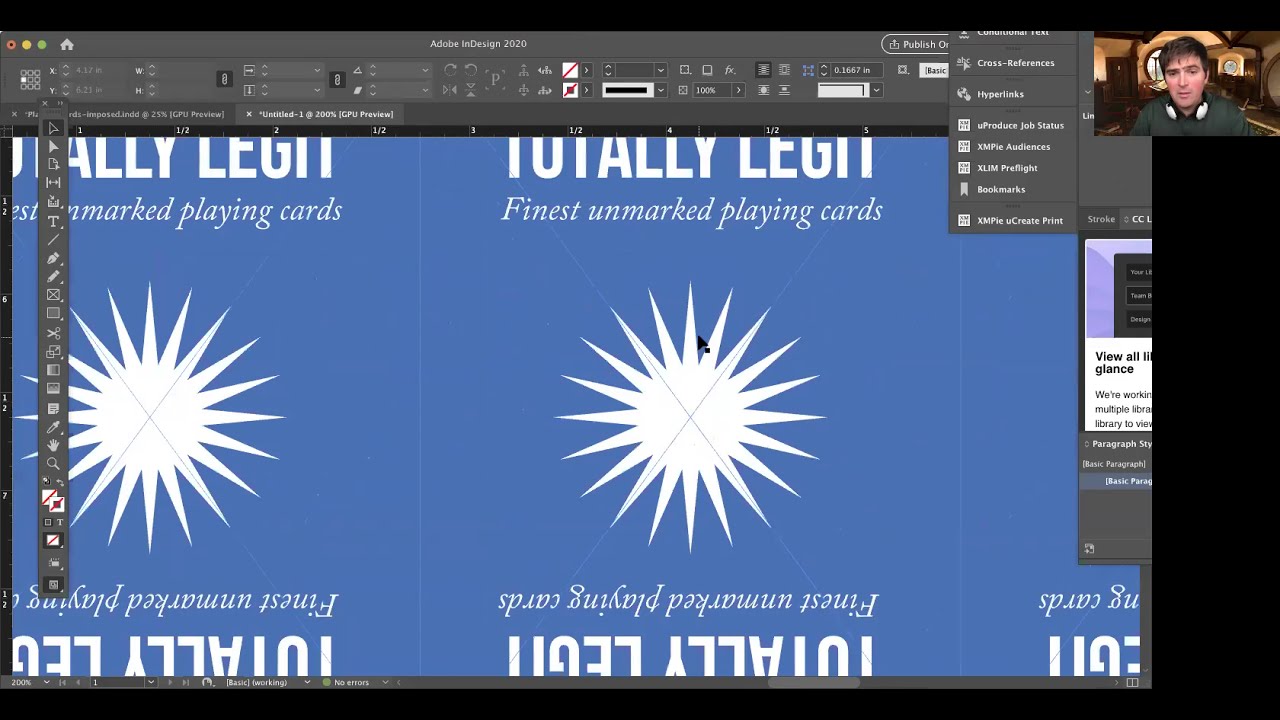This screenshot has width=1280, height=720.
Task: Swap fill and stroke arrow in Tools panel
Action: (x=60, y=483)
